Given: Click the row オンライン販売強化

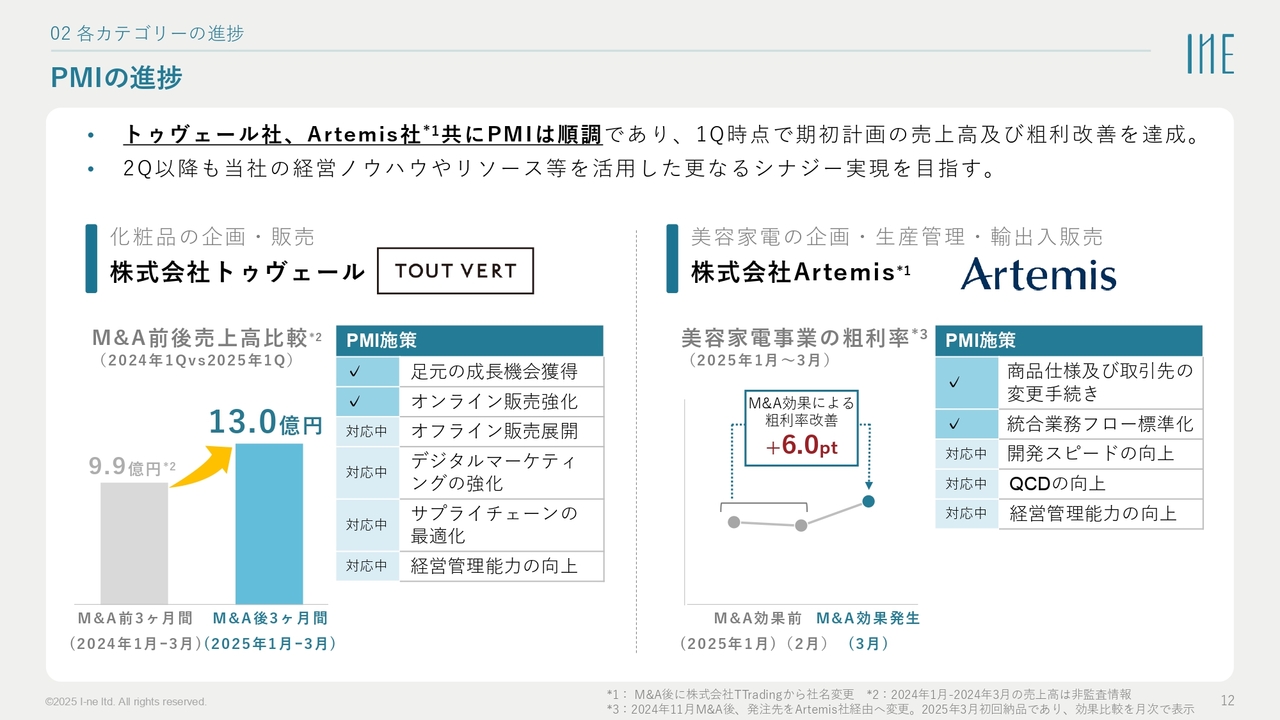Looking at the screenshot, I should click(470, 402).
